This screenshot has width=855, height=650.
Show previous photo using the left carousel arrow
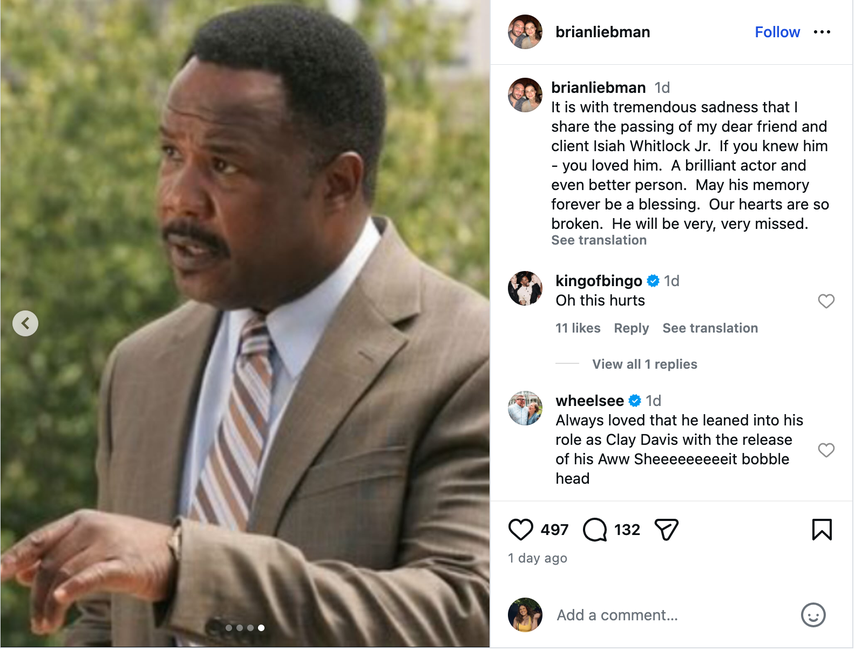(25, 323)
